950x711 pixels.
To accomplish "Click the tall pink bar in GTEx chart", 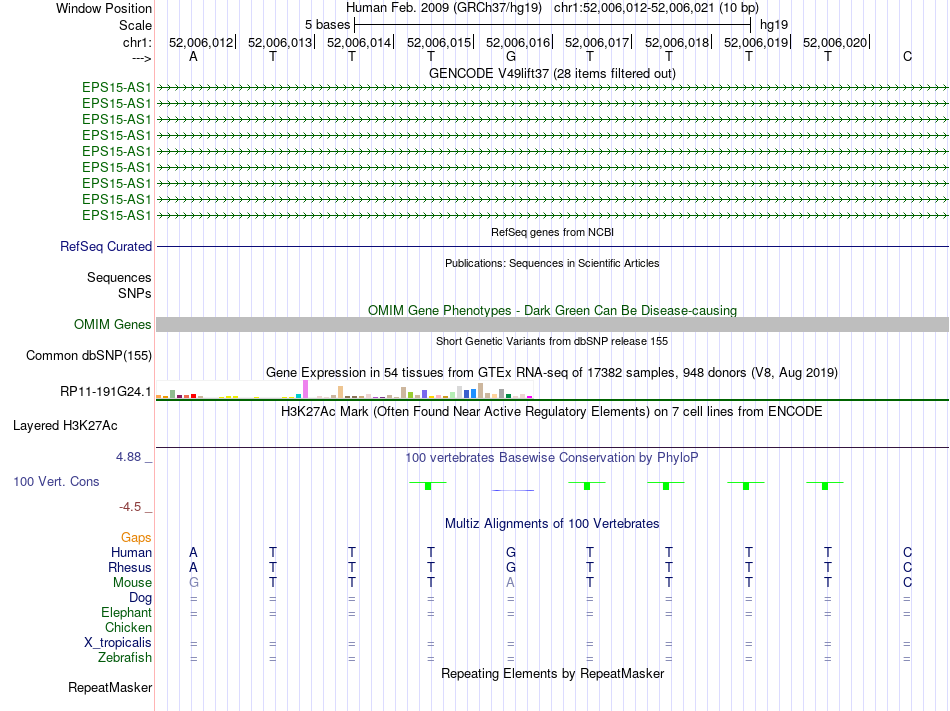I will click(305, 389).
